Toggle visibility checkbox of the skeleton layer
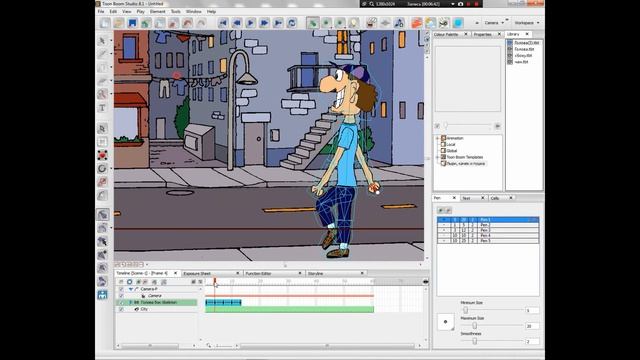640x360 pixels. coord(121,302)
